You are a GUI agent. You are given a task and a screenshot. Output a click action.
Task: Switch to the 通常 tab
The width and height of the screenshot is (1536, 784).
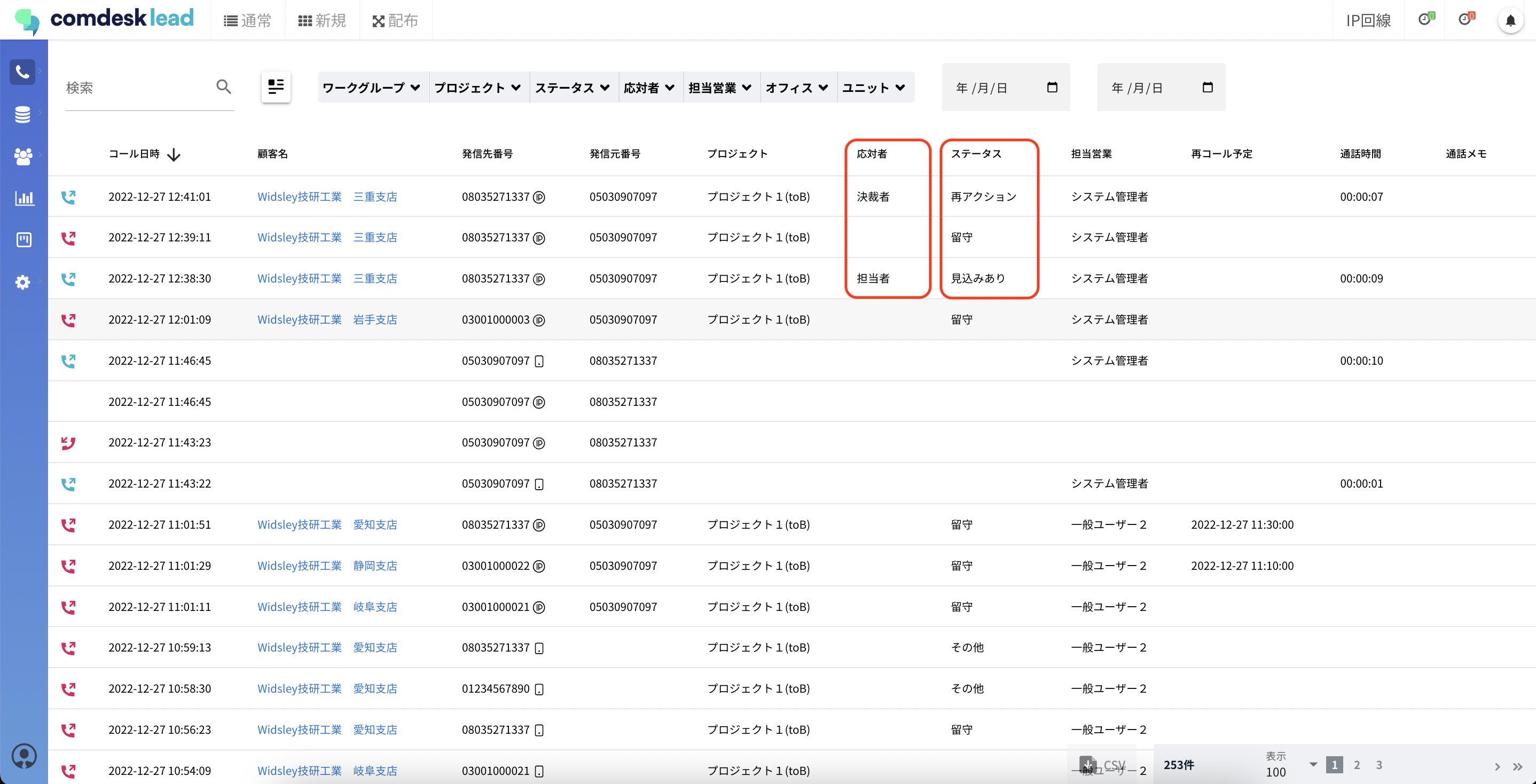click(x=247, y=21)
